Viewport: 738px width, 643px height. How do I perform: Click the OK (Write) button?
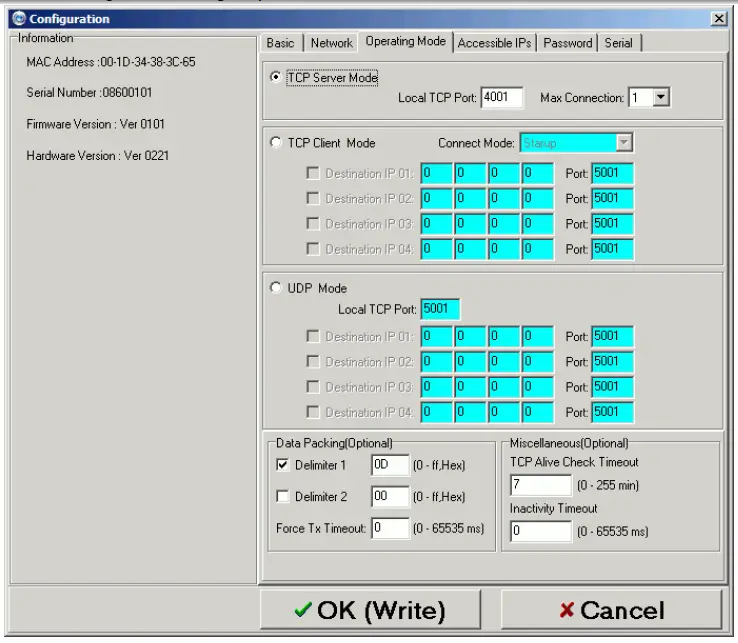click(370, 610)
